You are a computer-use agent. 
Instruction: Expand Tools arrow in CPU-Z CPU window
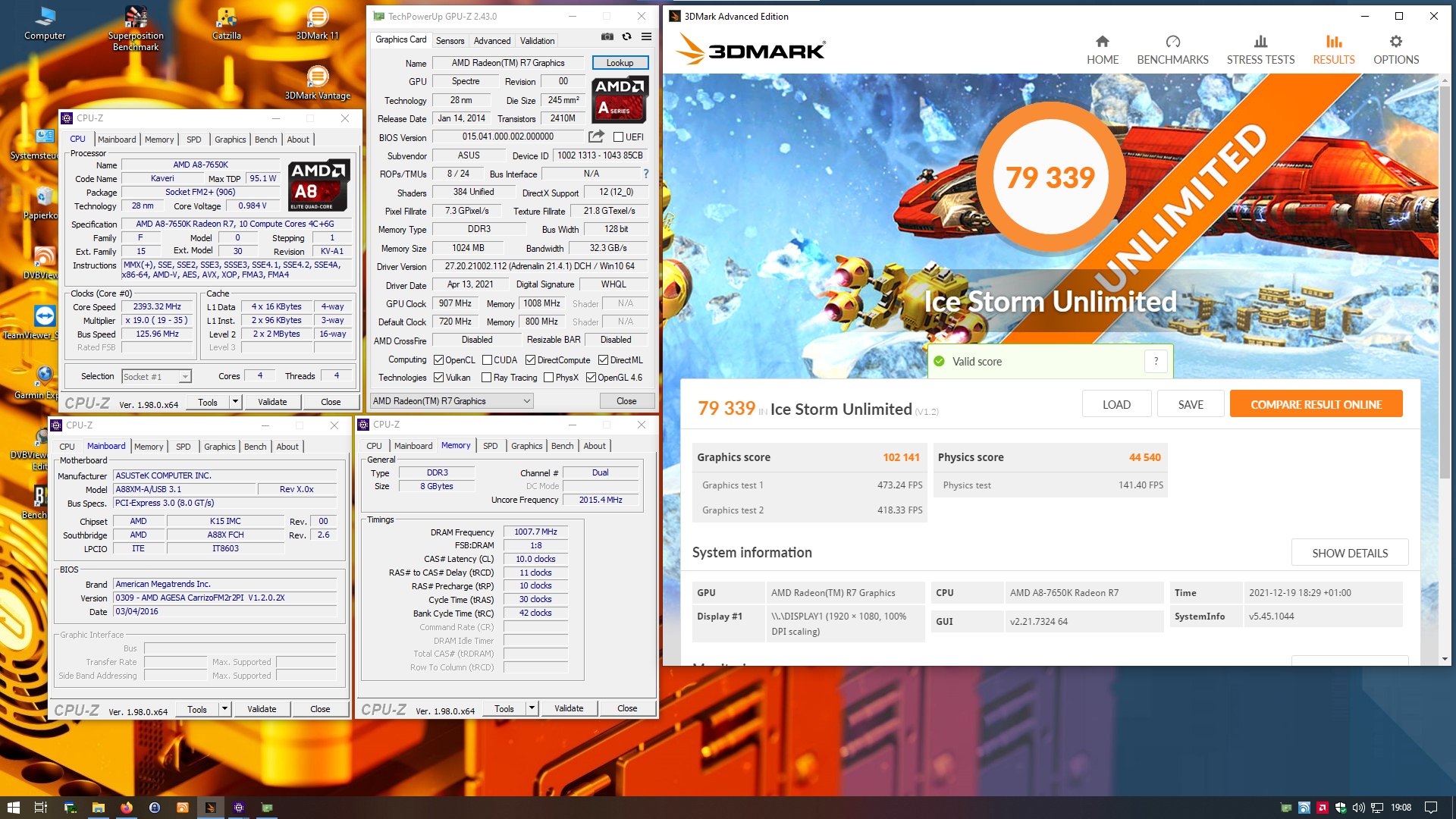[x=235, y=402]
